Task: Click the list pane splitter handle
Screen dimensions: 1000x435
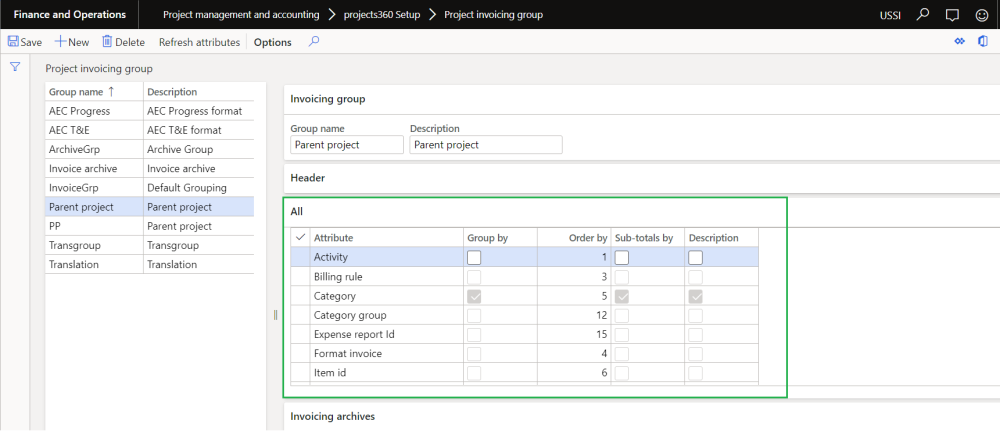Action: point(275,314)
